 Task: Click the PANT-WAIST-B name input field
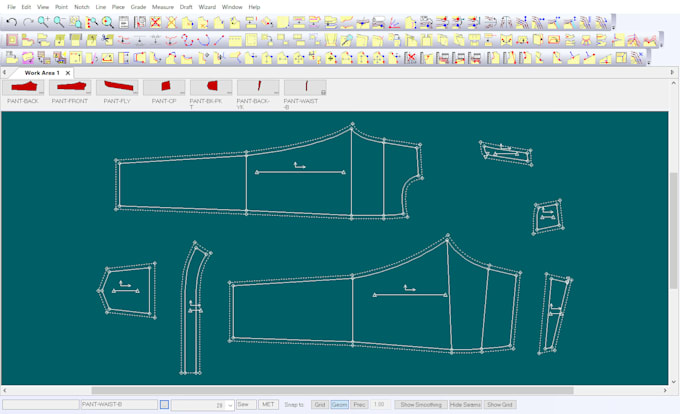click(119, 404)
